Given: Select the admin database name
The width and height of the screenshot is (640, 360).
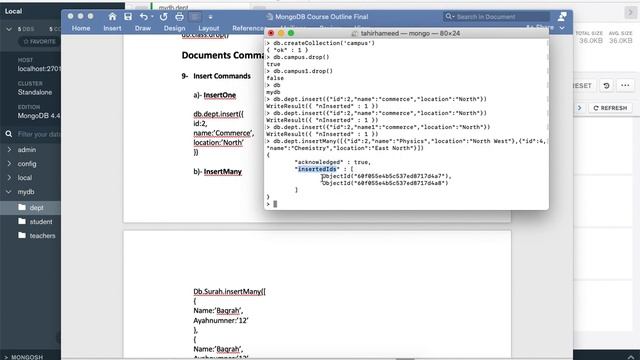Looking at the screenshot, I should pos(27,150).
